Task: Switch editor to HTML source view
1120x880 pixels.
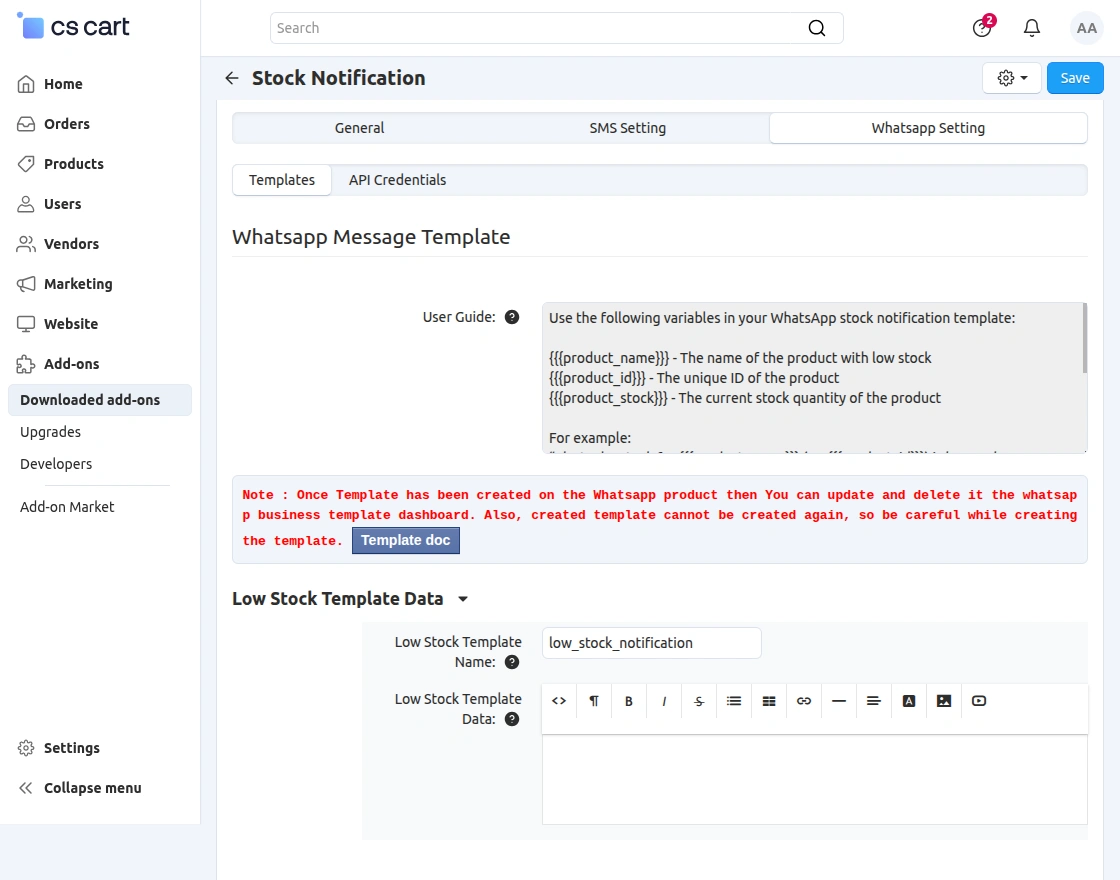Action: [559, 701]
